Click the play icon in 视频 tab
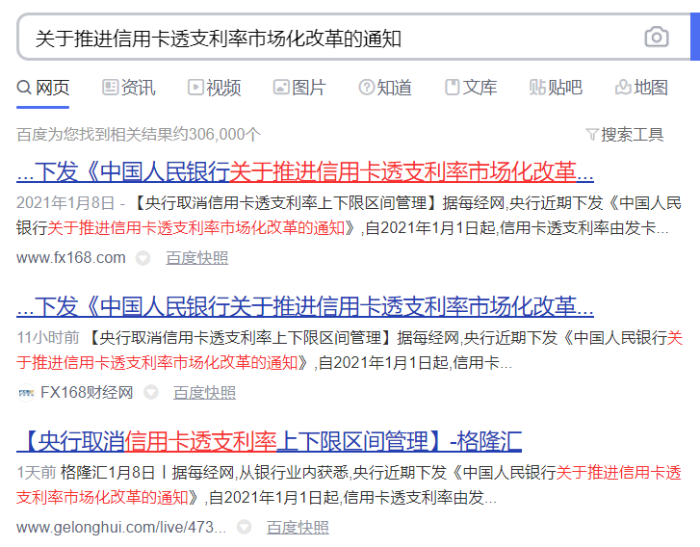 coord(196,87)
